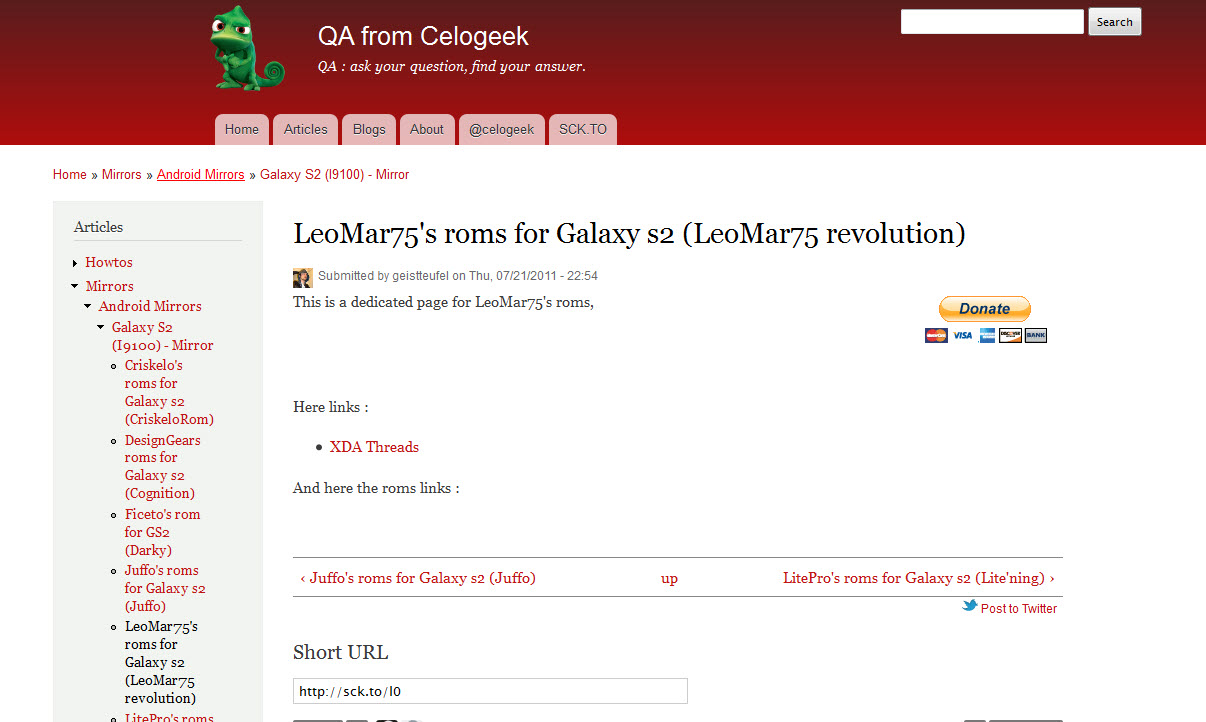The width and height of the screenshot is (1206, 722).
Task: Open the XDA Threads link
Action: (374, 447)
